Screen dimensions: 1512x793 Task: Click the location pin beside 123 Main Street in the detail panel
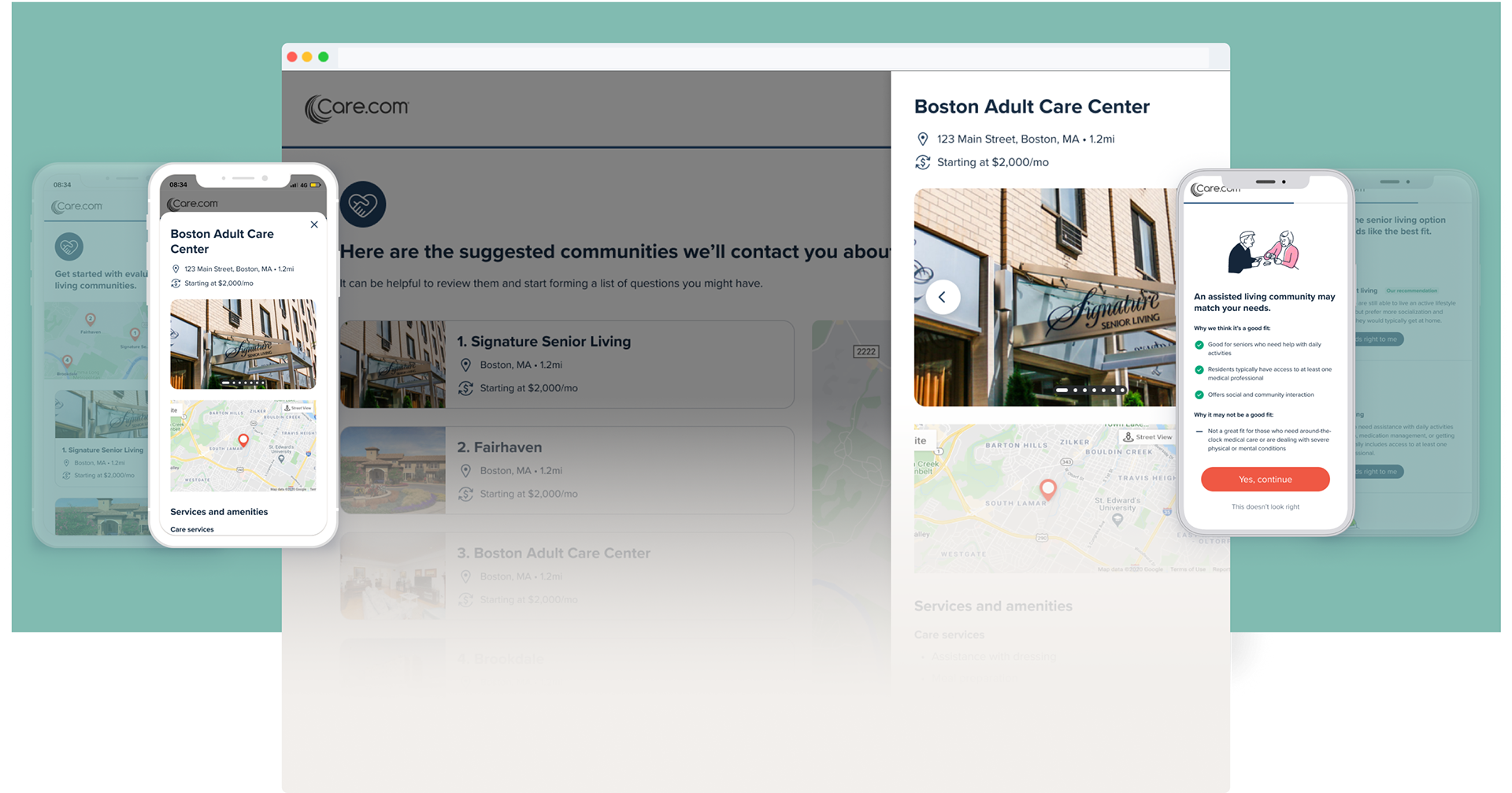[923, 139]
